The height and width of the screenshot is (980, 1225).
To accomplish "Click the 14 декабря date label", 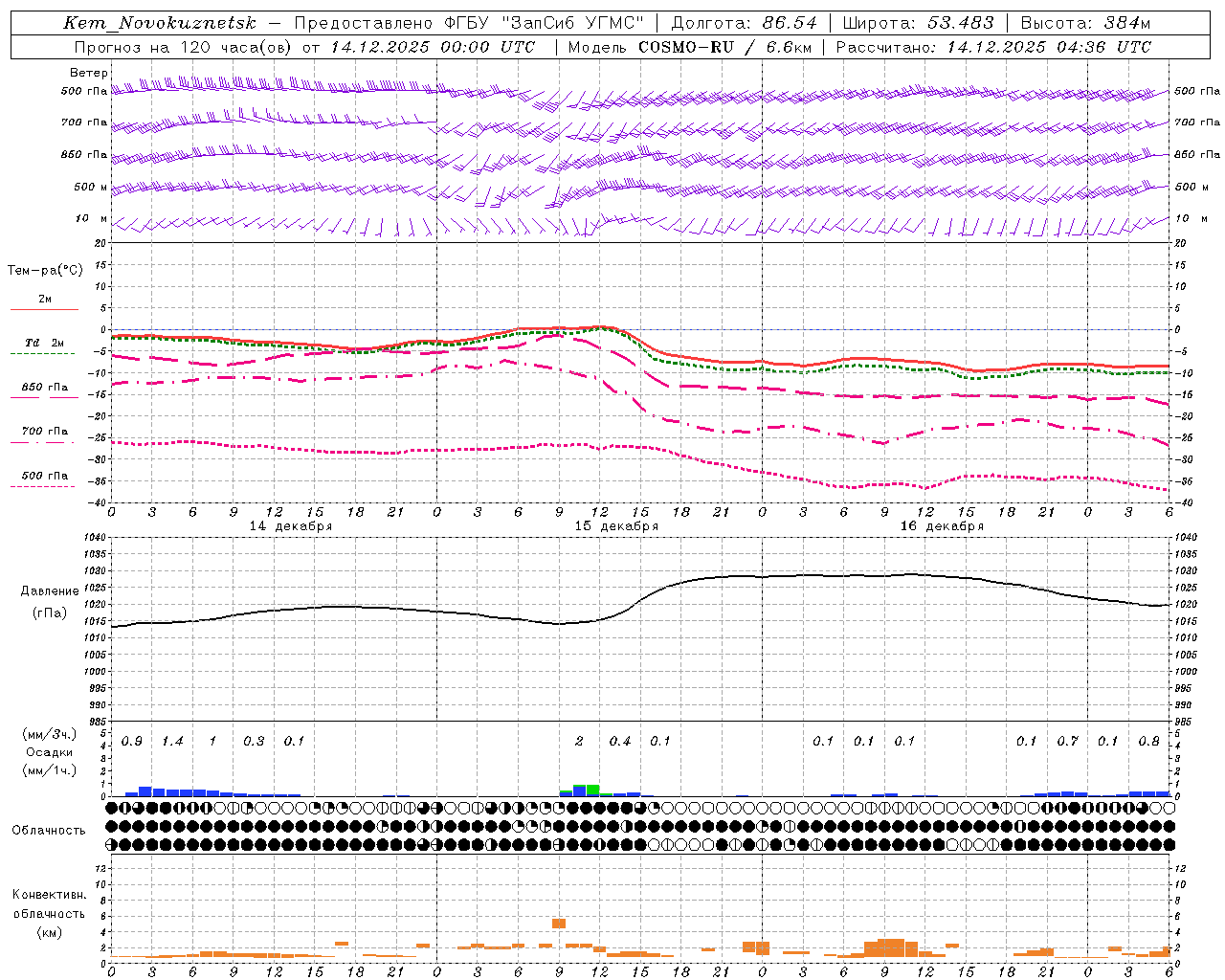I will (291, 526).
